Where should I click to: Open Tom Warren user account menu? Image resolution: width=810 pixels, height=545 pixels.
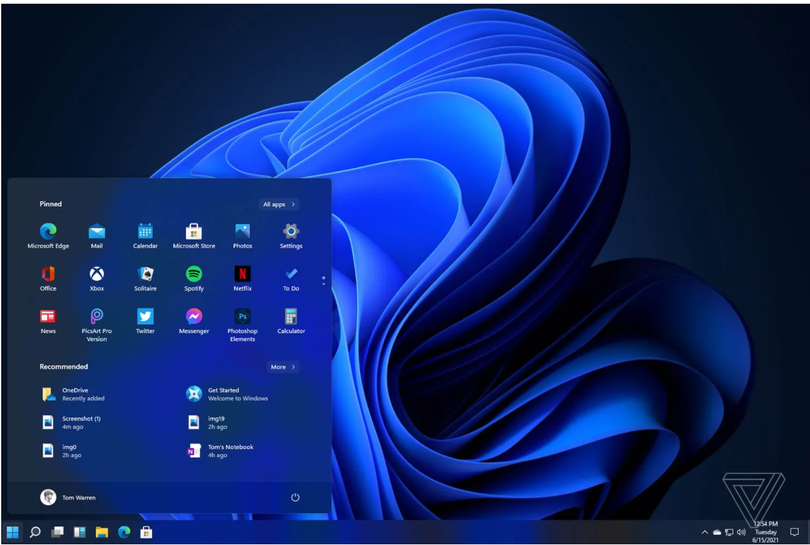(x=68, y=497)
